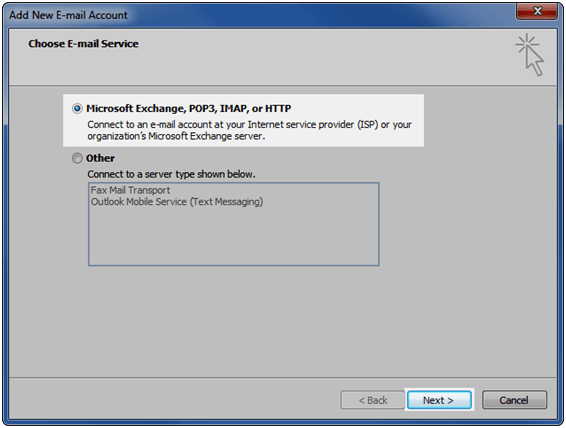This screenshot has height=428, width=566.
Task: Select the Microsoft Exchange, POP3, IMAP radio button
Action: (77, 108)
